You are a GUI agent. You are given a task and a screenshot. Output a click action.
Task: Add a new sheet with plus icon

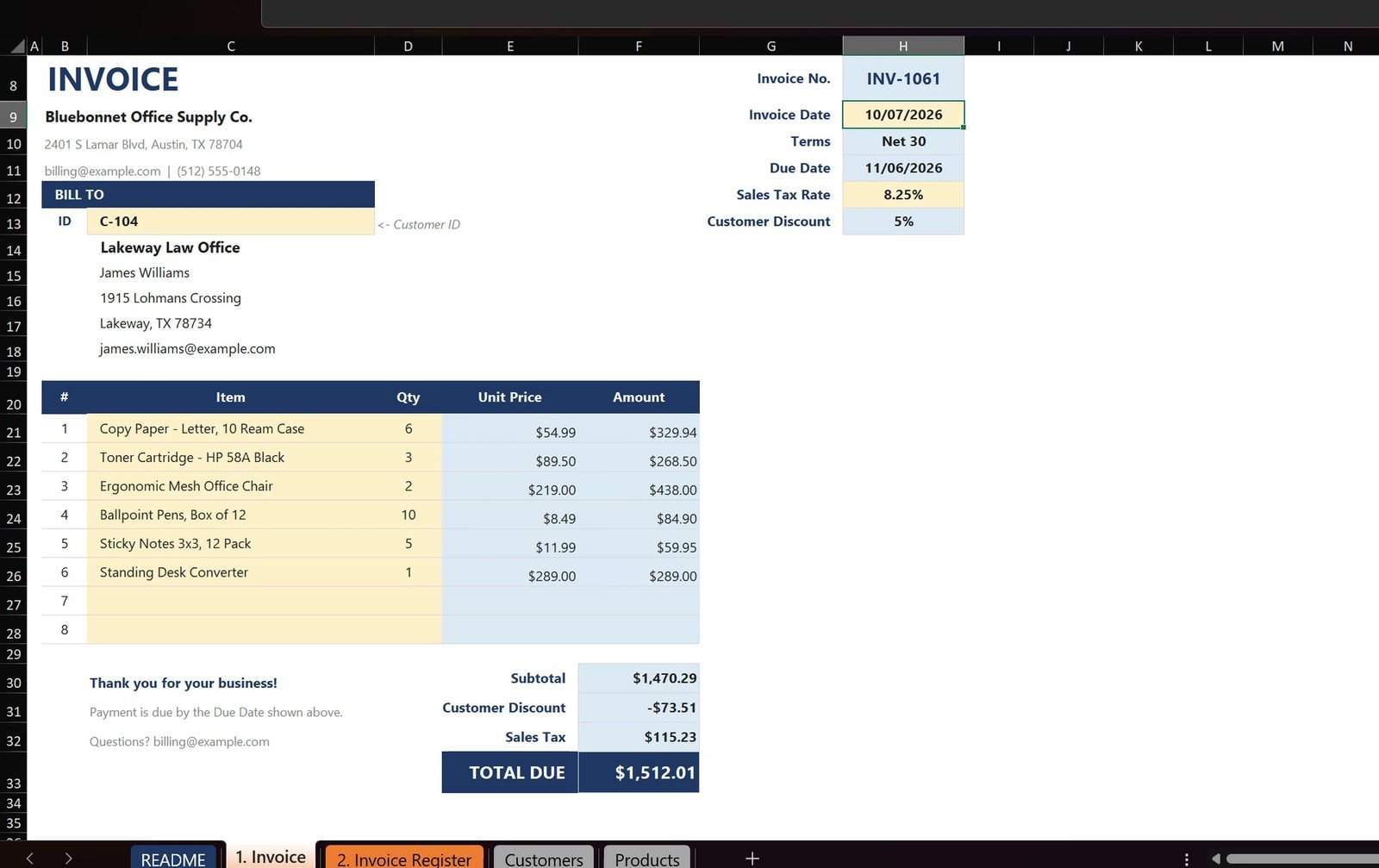click(x=752, y=859)
